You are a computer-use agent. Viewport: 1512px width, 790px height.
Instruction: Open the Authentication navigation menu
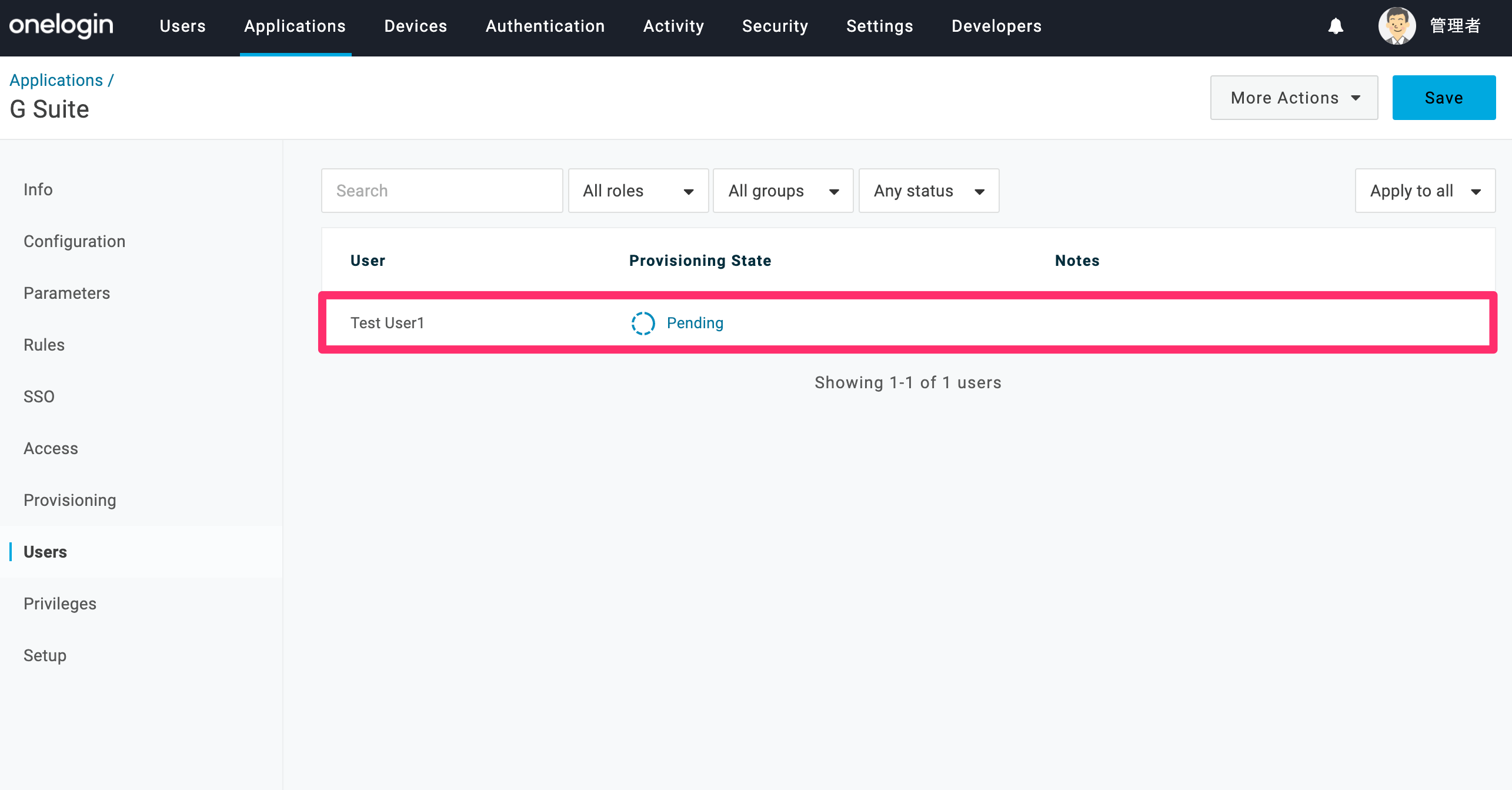545,26
